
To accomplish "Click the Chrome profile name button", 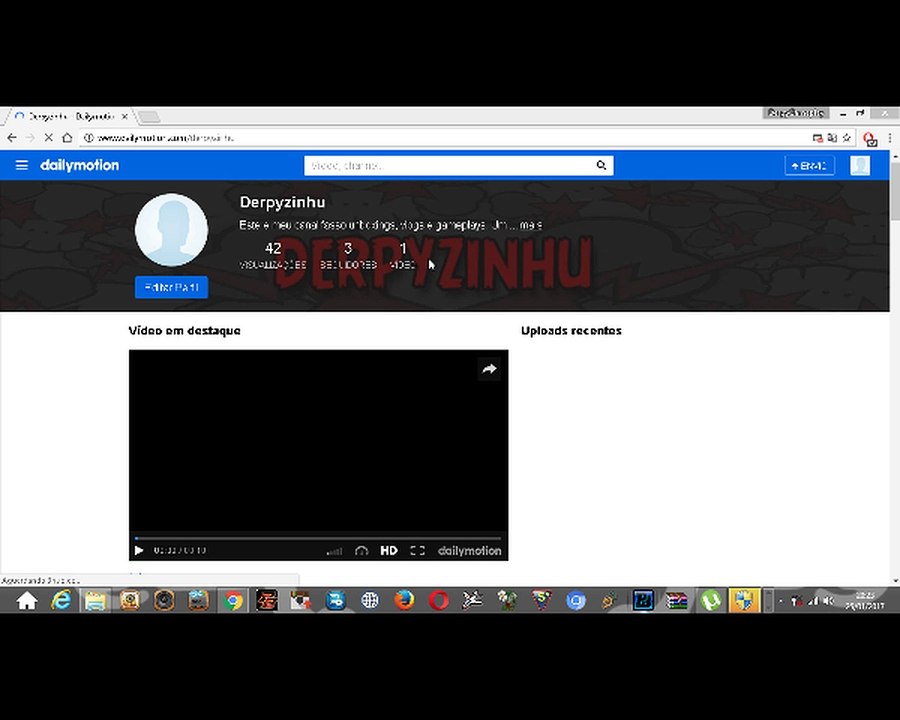I will point(796,113).
